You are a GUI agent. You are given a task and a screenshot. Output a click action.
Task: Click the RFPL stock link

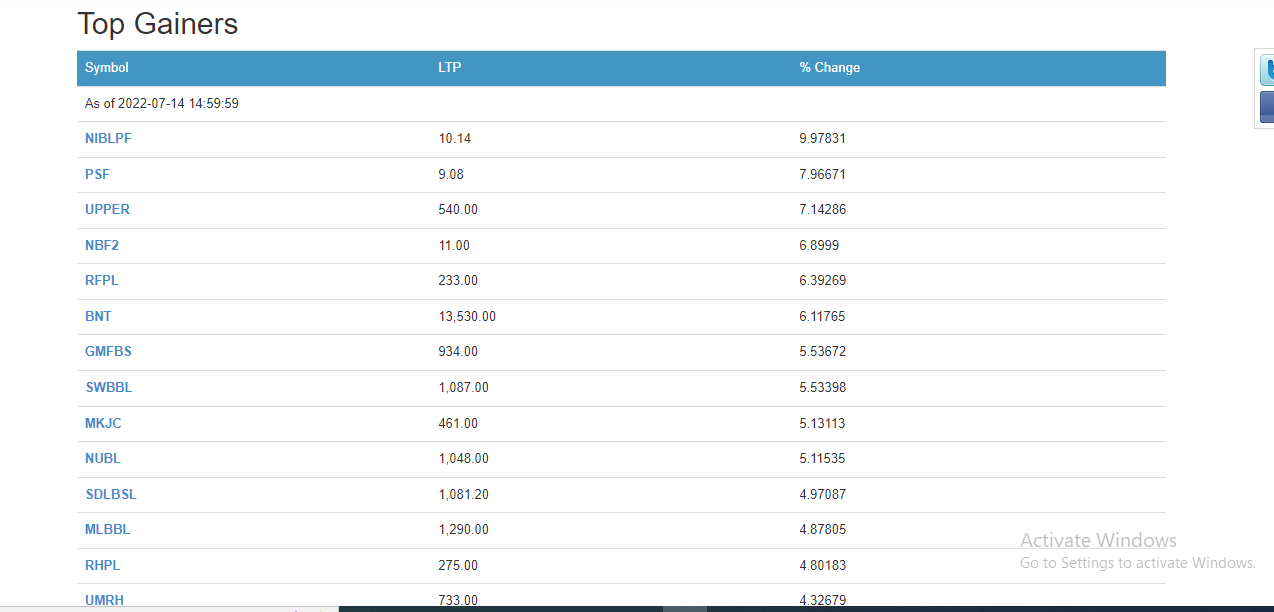(101, 281)
